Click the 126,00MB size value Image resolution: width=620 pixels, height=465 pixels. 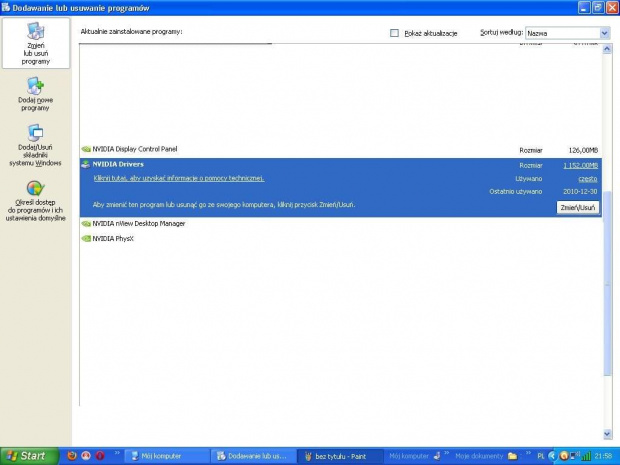(583, 150)
